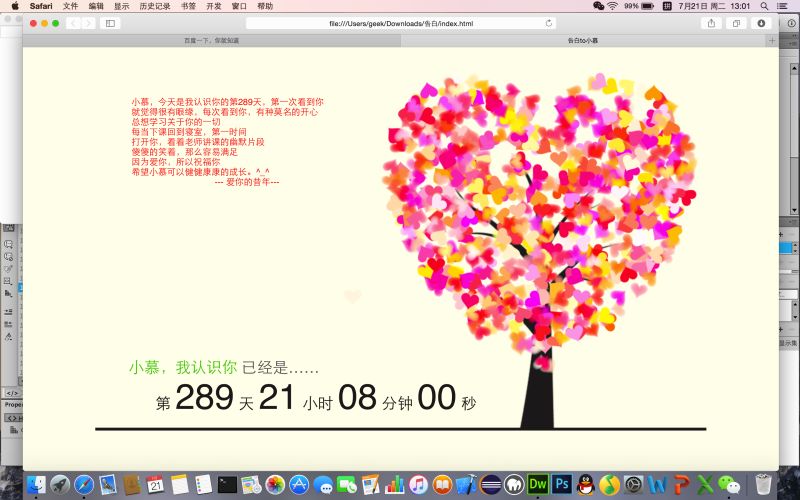The height and width of the screenshot is (500, 800).
Task: Click the 289 days counter number
Action: click(204, 397)
